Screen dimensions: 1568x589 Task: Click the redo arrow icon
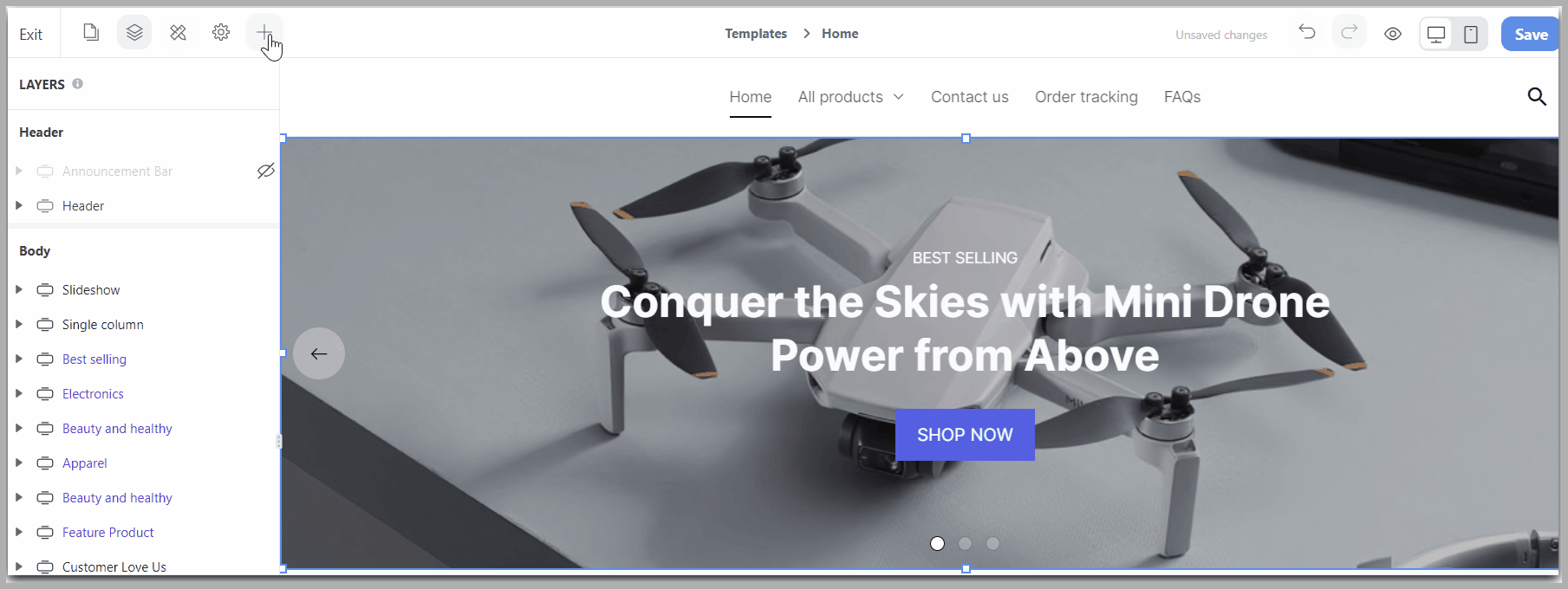(1350, 33)
